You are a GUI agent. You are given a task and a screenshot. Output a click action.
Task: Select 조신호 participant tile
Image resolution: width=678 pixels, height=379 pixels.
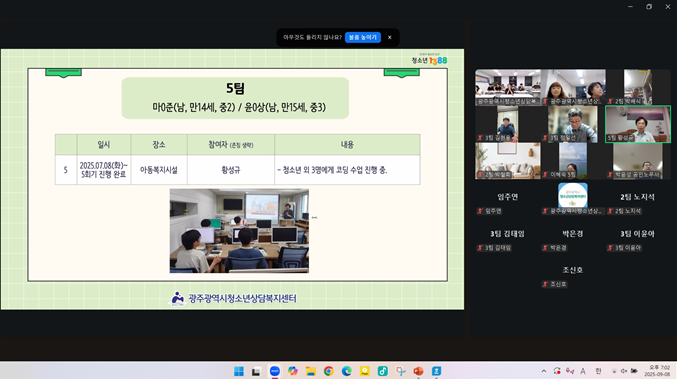[x=572, y=276]
